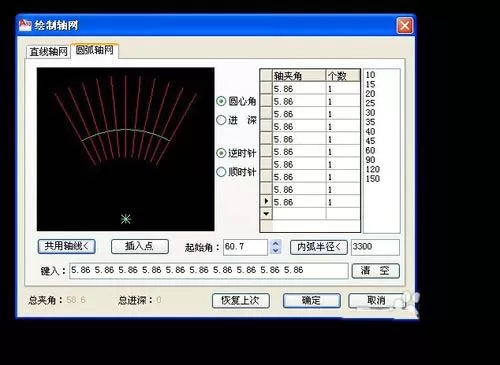Pick 150 from the angle preset list
This screenshot has width=500, height=365.
[x=373, y=179]
